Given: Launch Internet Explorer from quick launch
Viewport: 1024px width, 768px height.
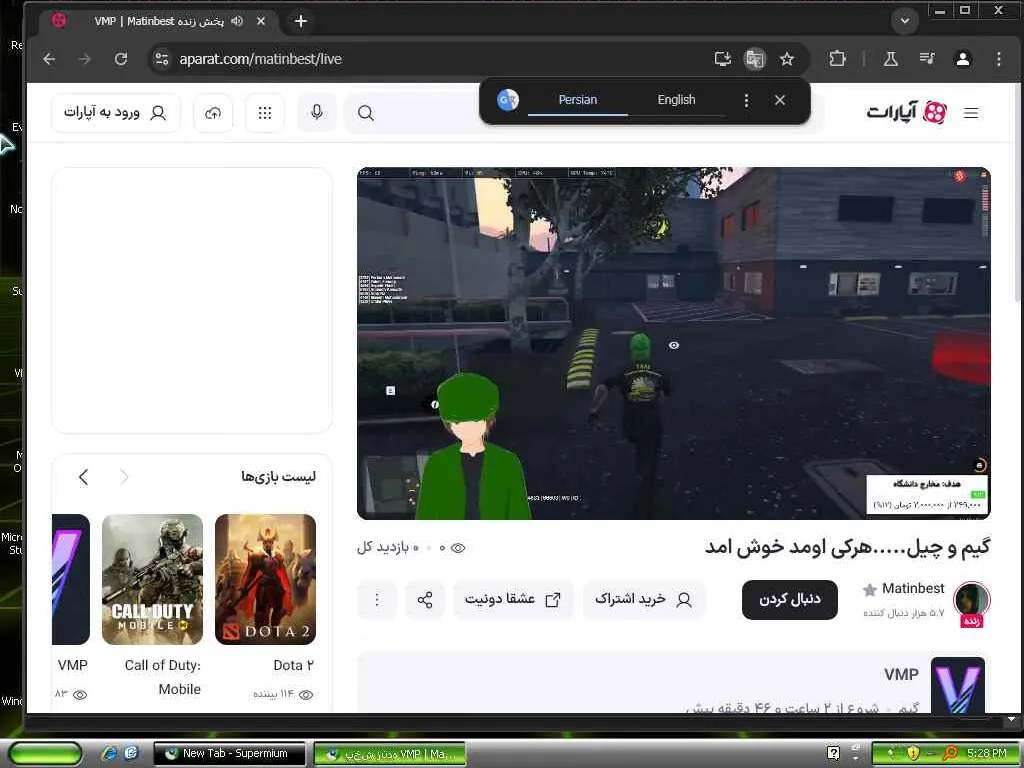Looking at the screenshot, I should (110, 753).
